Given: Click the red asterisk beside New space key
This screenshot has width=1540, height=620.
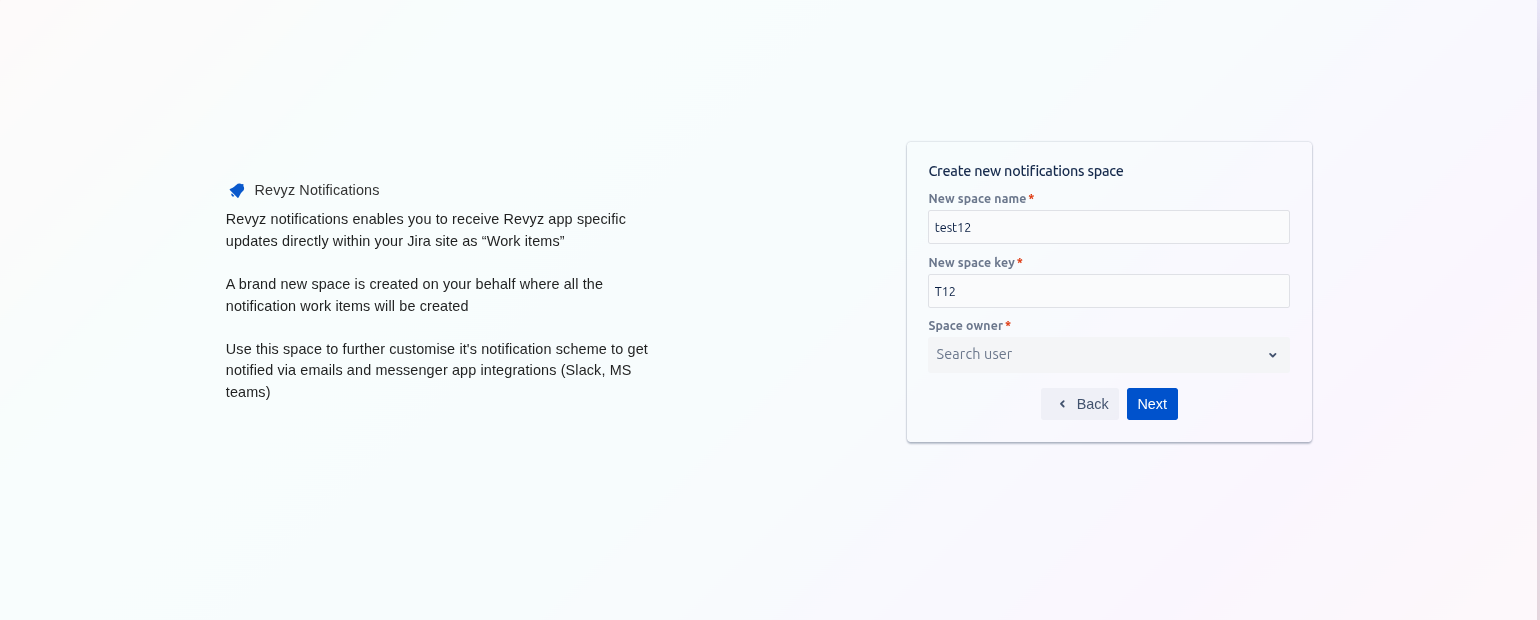Looking at the screenshot, I should coord(1020,262).
